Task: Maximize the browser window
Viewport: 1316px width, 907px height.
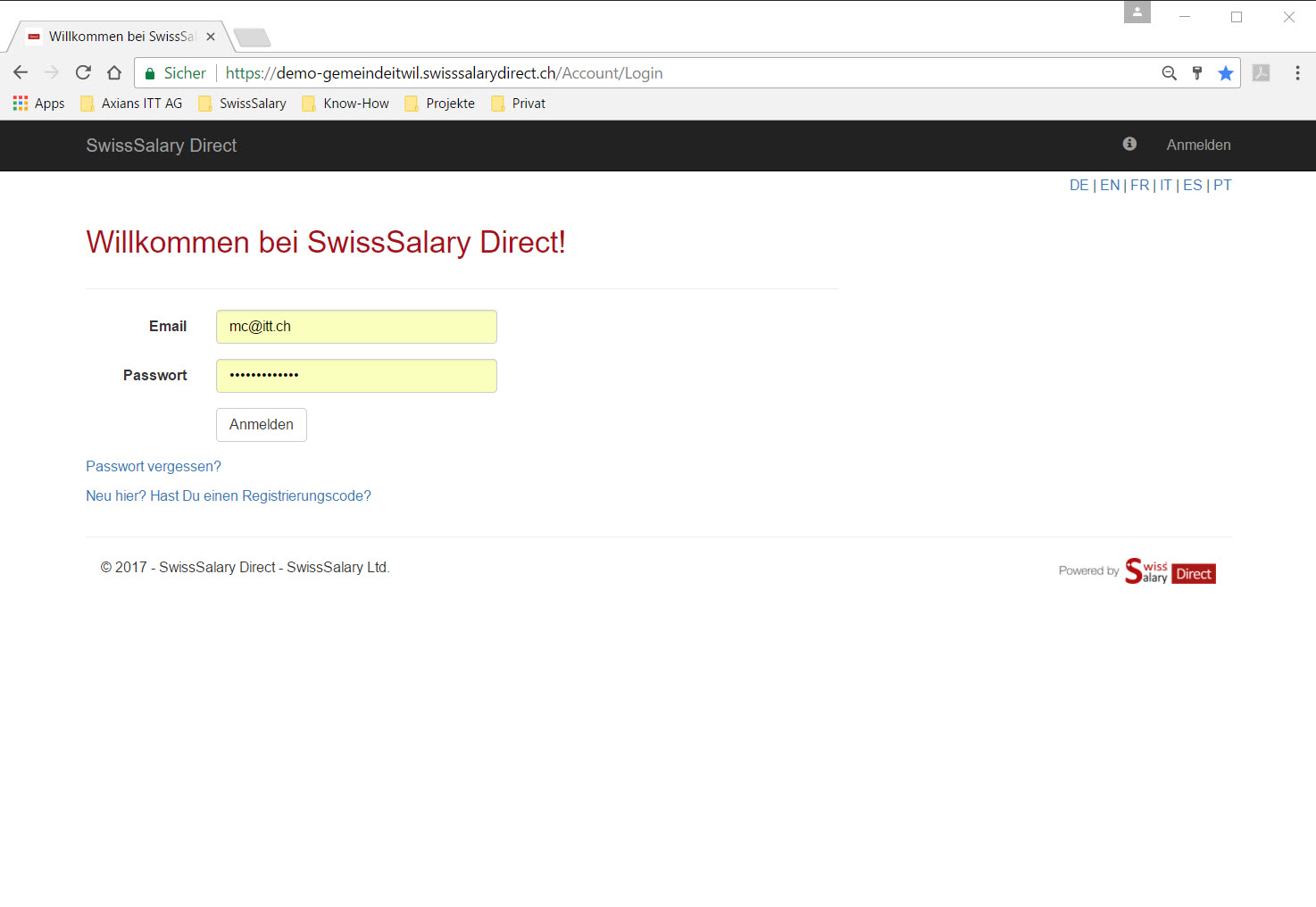Action: click(1237, 16)
